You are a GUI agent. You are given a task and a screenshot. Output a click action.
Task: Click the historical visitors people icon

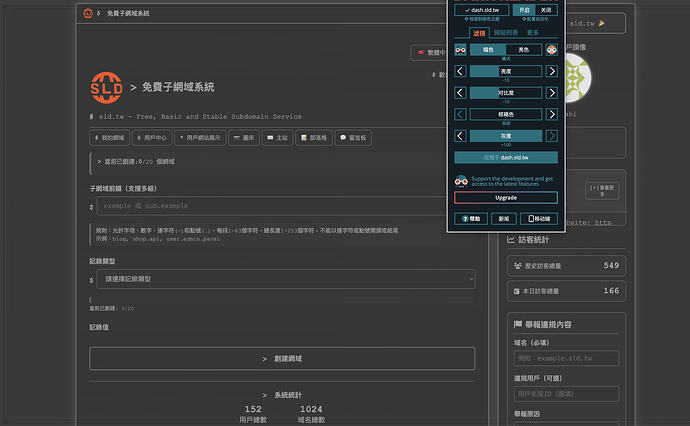tap(518, 266)
